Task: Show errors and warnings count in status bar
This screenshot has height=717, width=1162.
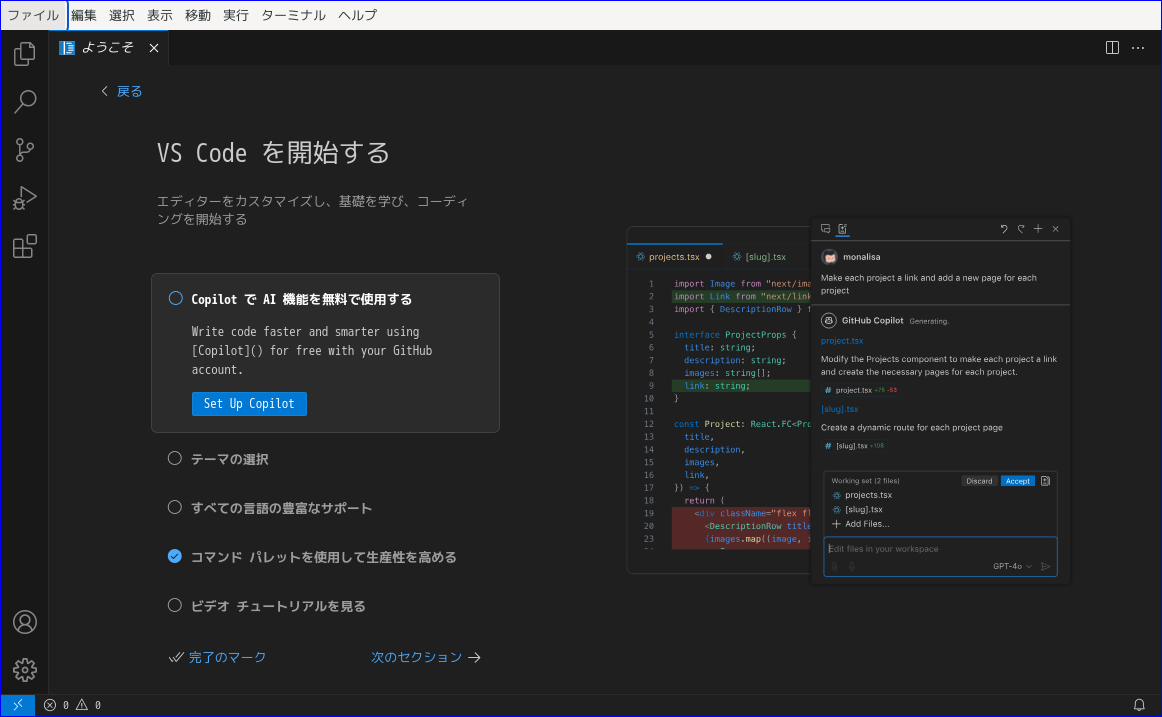Action: [x=73, y=705]
